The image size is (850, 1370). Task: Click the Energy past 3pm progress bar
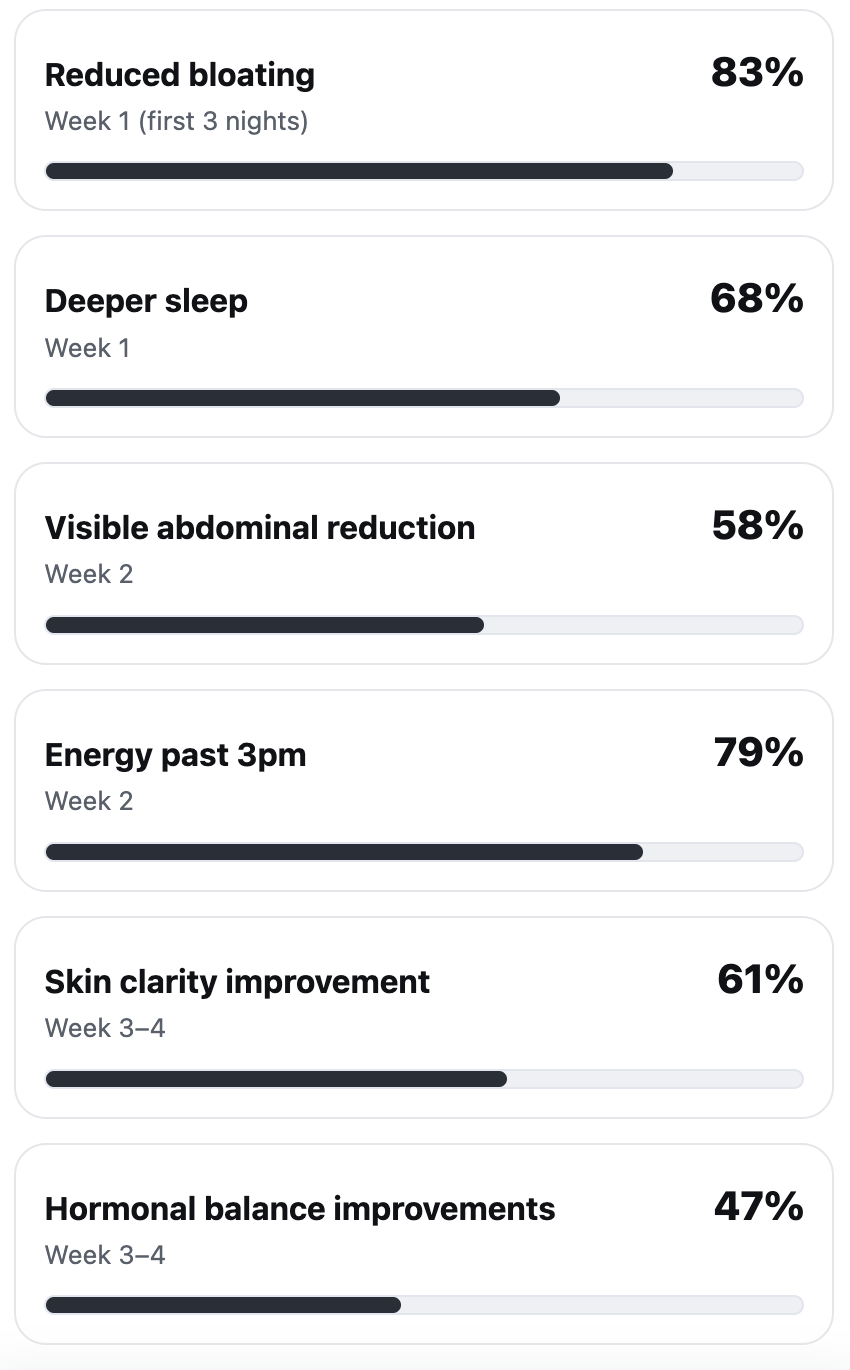424,852
